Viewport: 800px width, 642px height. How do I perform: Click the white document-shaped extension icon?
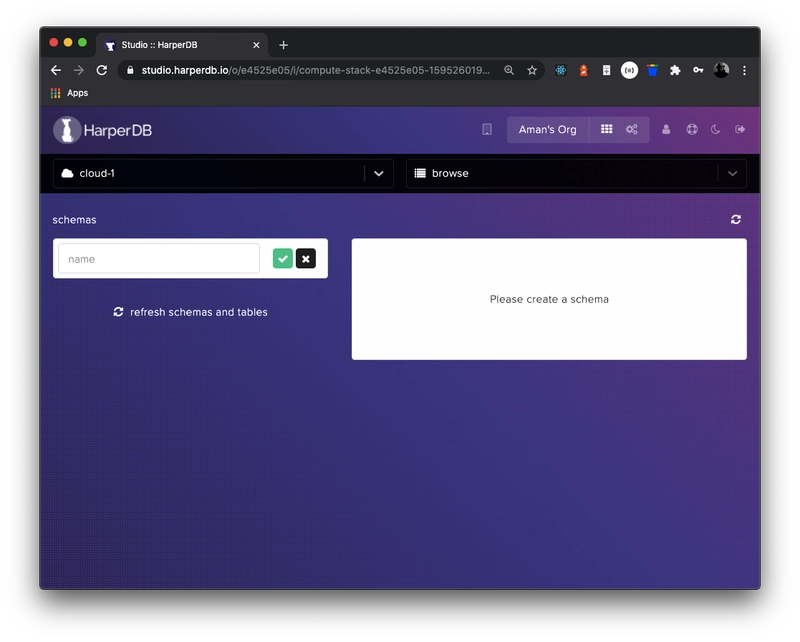(606, 70)
